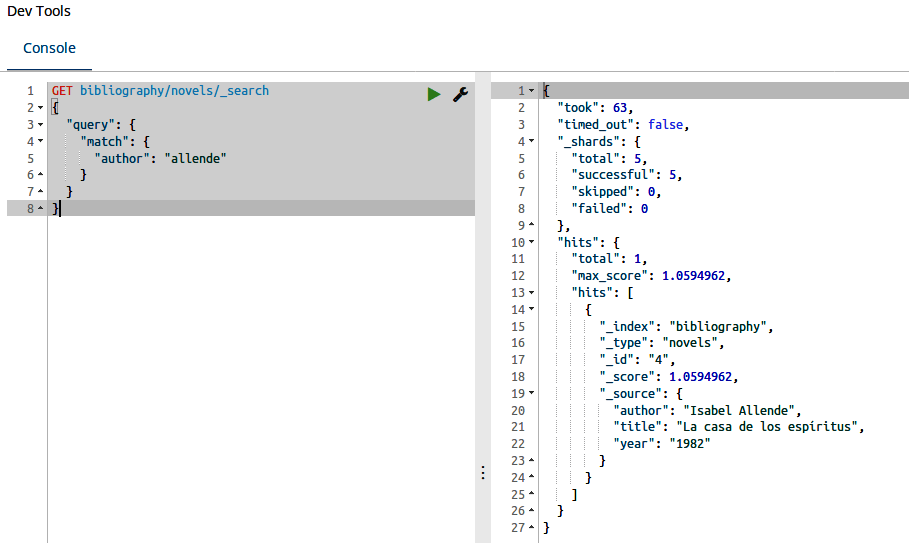Screen dimensions: 909x543
Task: Click the "Isabel Allende" author value in the response
Action: point(740,410)
